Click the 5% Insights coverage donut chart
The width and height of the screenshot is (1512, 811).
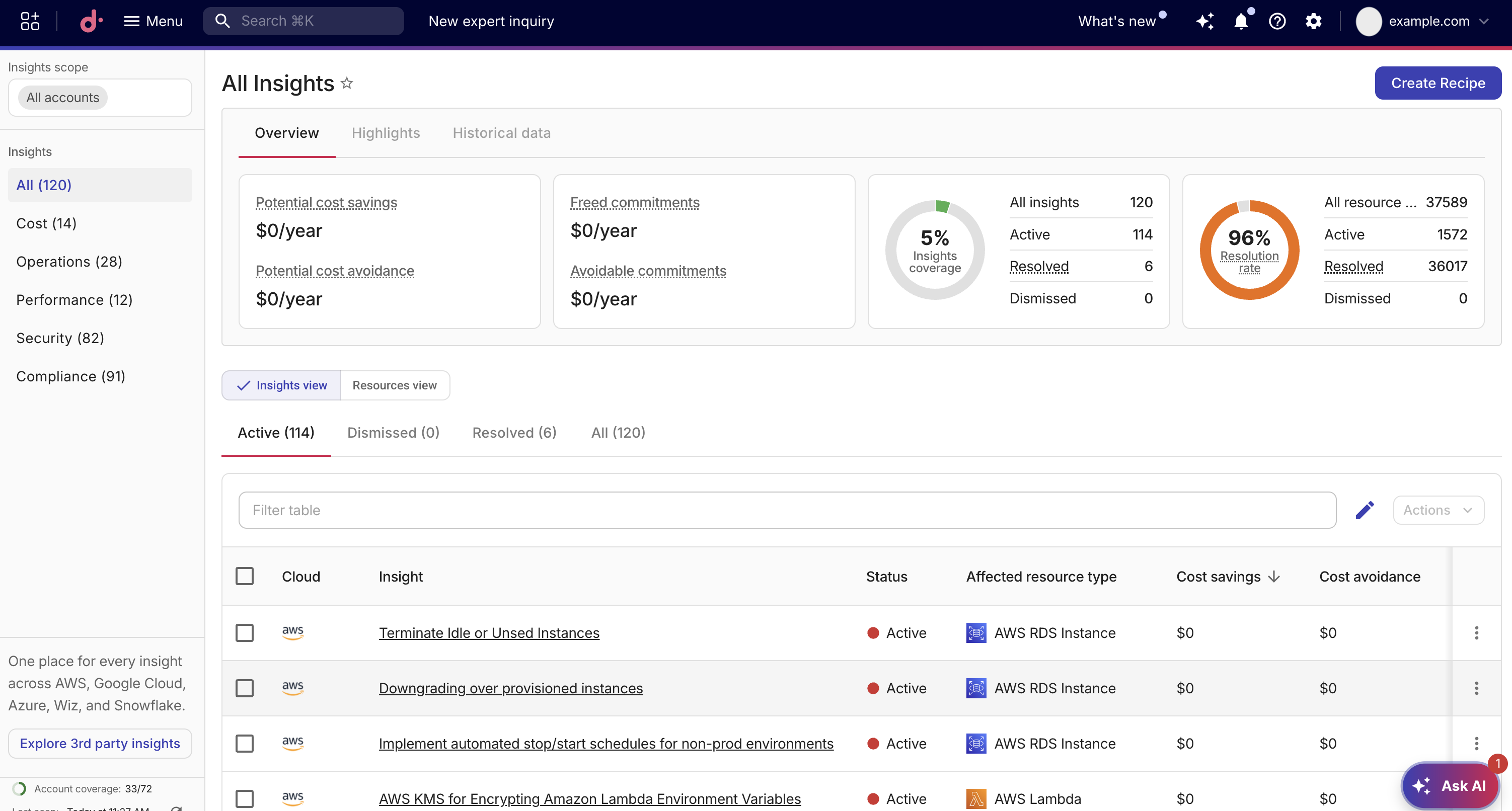(x=935, y=250)
